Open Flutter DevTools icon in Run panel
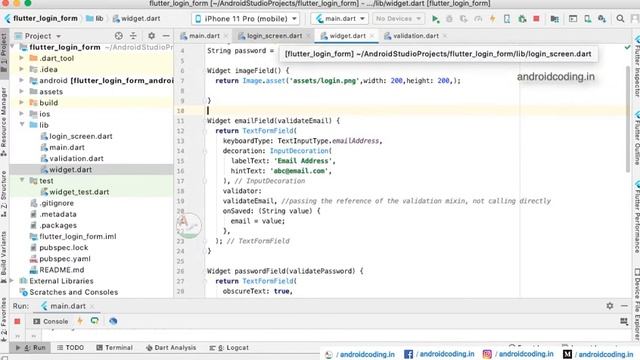 pyautogui.click(x=113, y=321)
